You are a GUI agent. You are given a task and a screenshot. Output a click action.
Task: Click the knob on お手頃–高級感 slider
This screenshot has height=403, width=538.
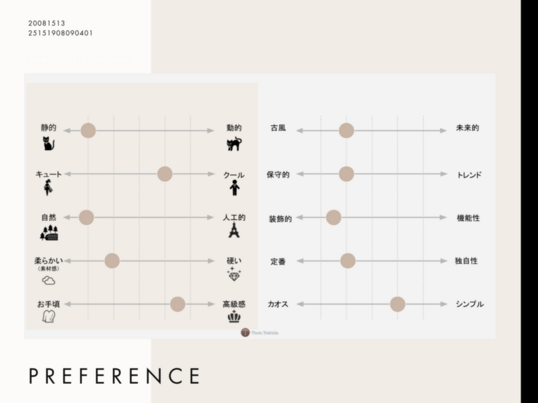[x=178, y=304]
